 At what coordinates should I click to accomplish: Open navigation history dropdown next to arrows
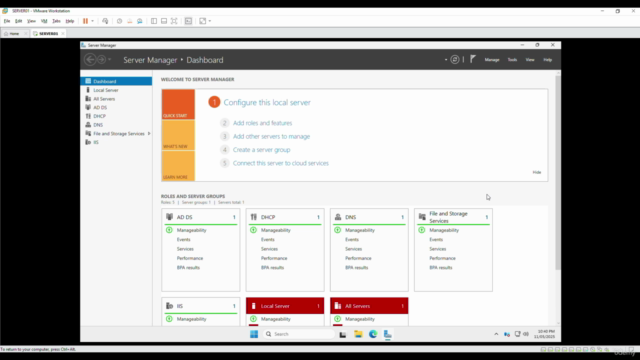click(109, 60)
